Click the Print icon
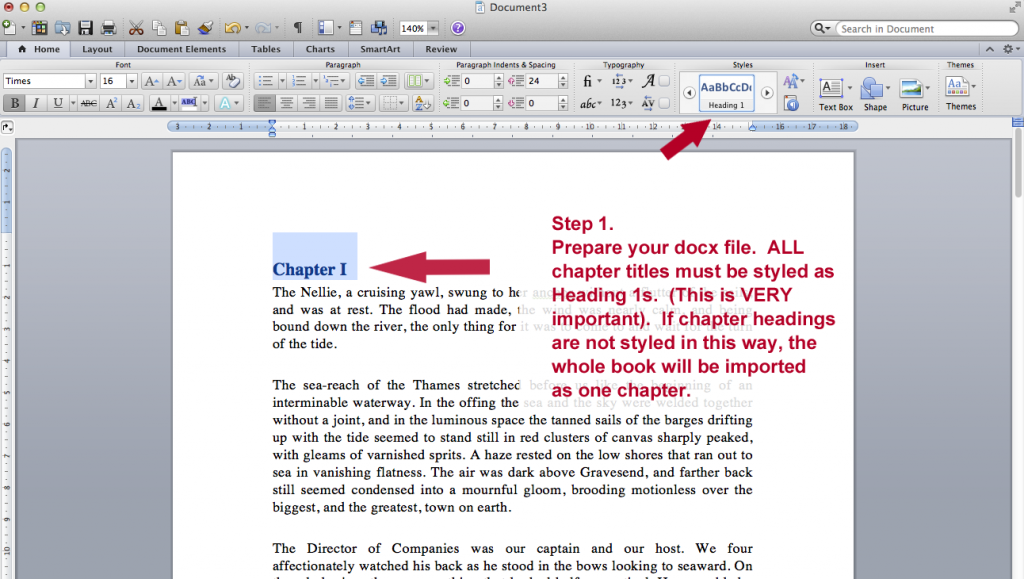 point(108,28)
